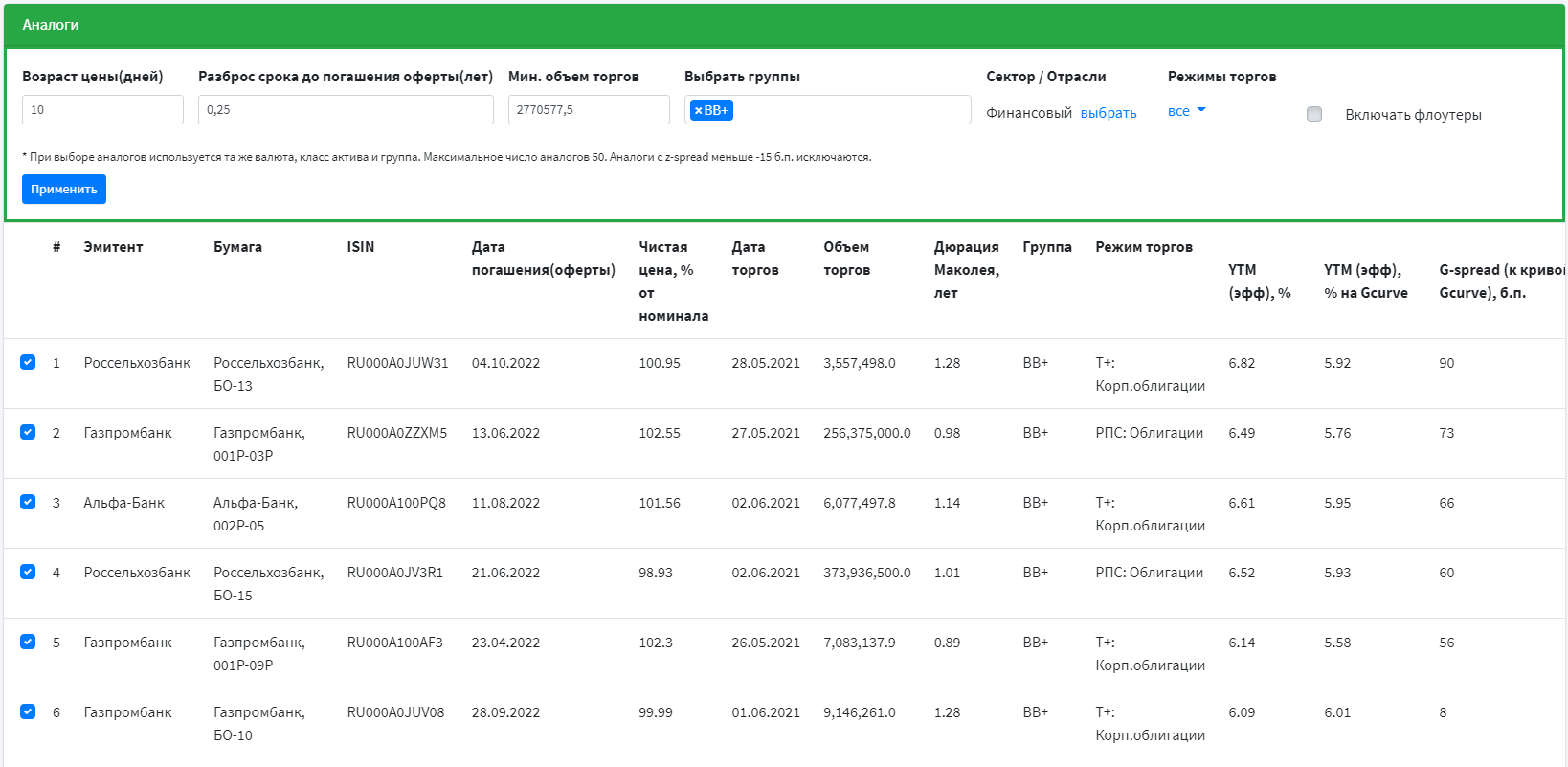Click the 'Группа' column header
This screenshot has height=767, width=1568.
coord(1047,247)
